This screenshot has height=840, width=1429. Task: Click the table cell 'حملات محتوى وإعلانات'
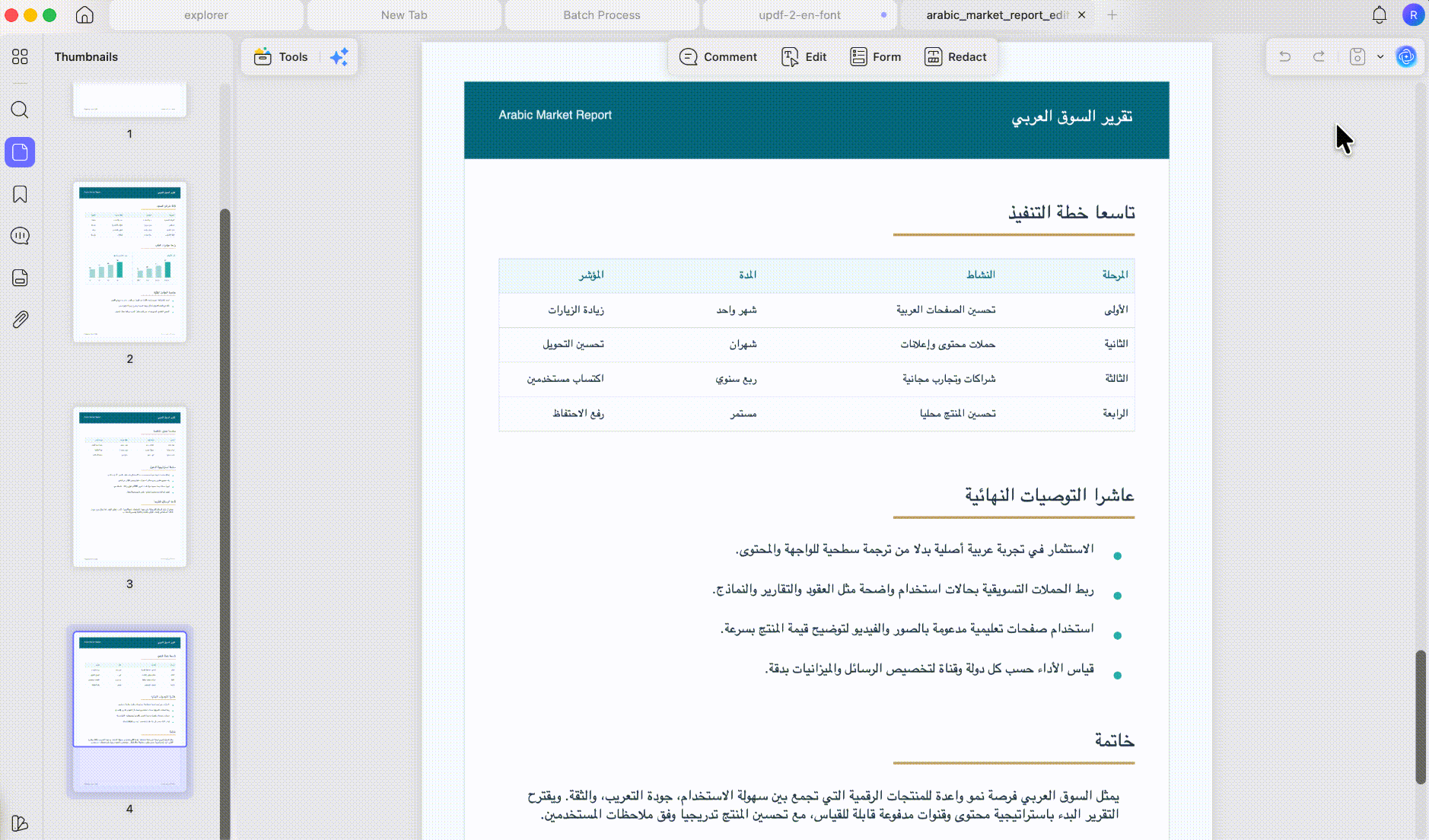(x=948, y=344)
